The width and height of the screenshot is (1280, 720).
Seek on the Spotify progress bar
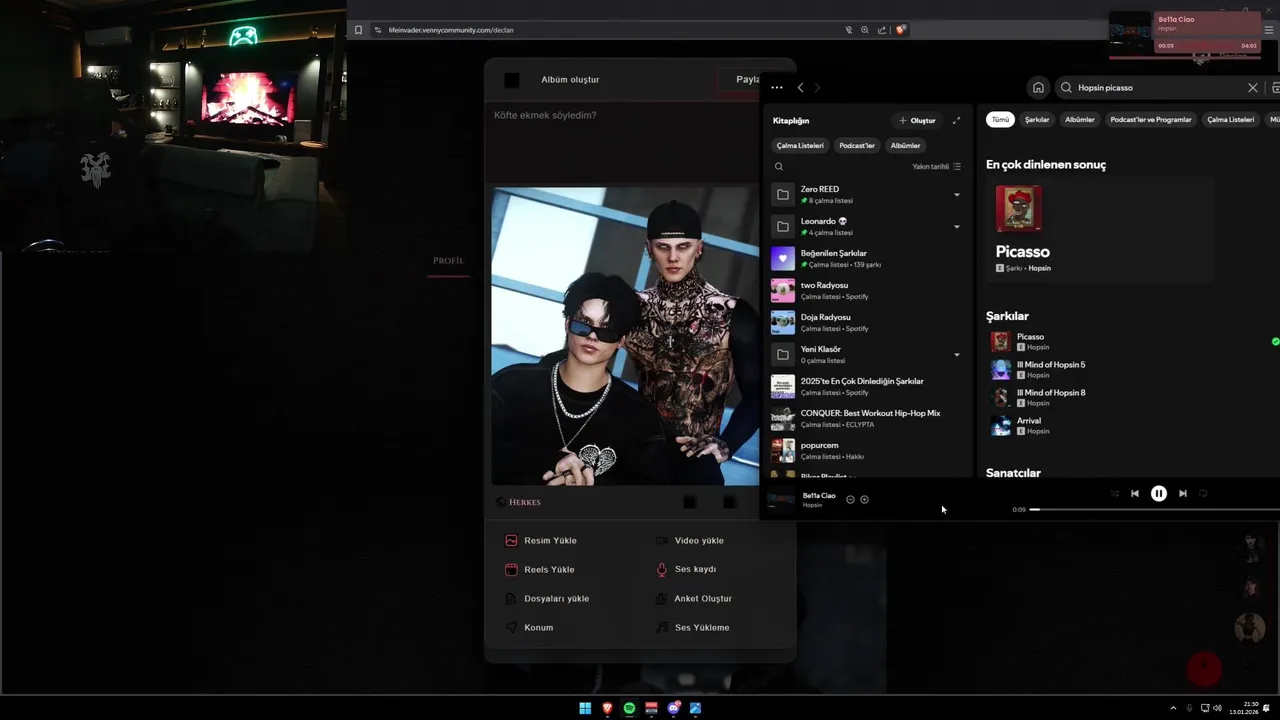(1155, 509)
